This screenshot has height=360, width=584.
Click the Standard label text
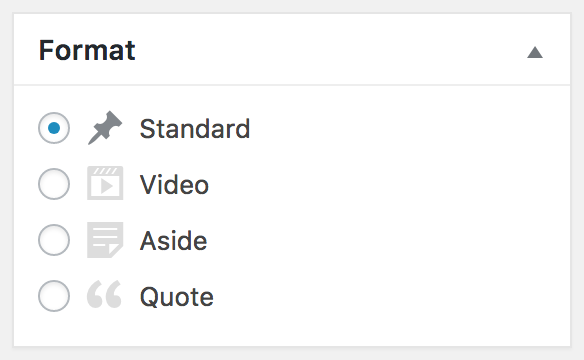195,129
